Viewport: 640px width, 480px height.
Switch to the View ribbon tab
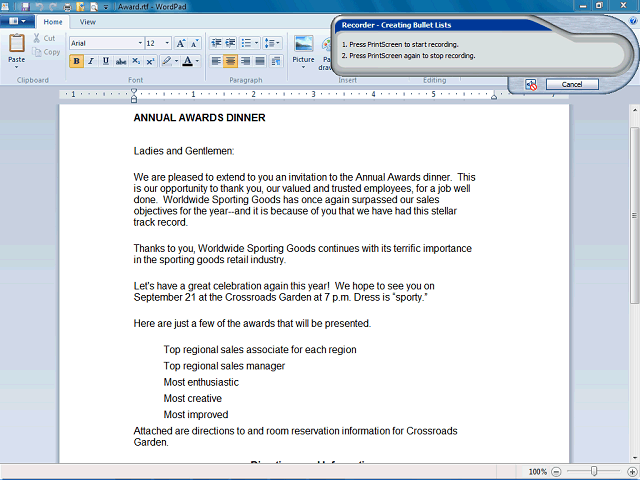87,22
